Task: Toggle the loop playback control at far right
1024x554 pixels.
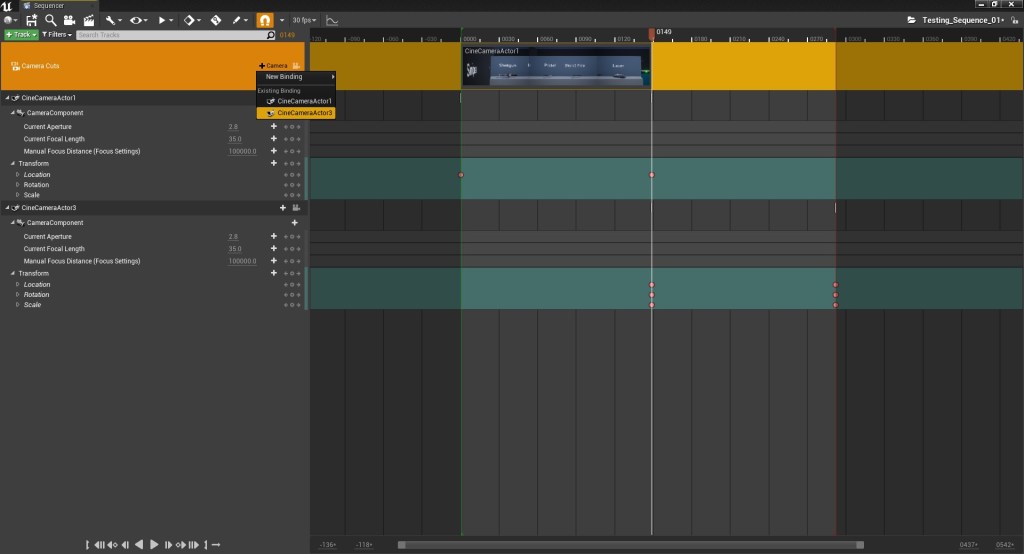Action: (x=215, y=545)
